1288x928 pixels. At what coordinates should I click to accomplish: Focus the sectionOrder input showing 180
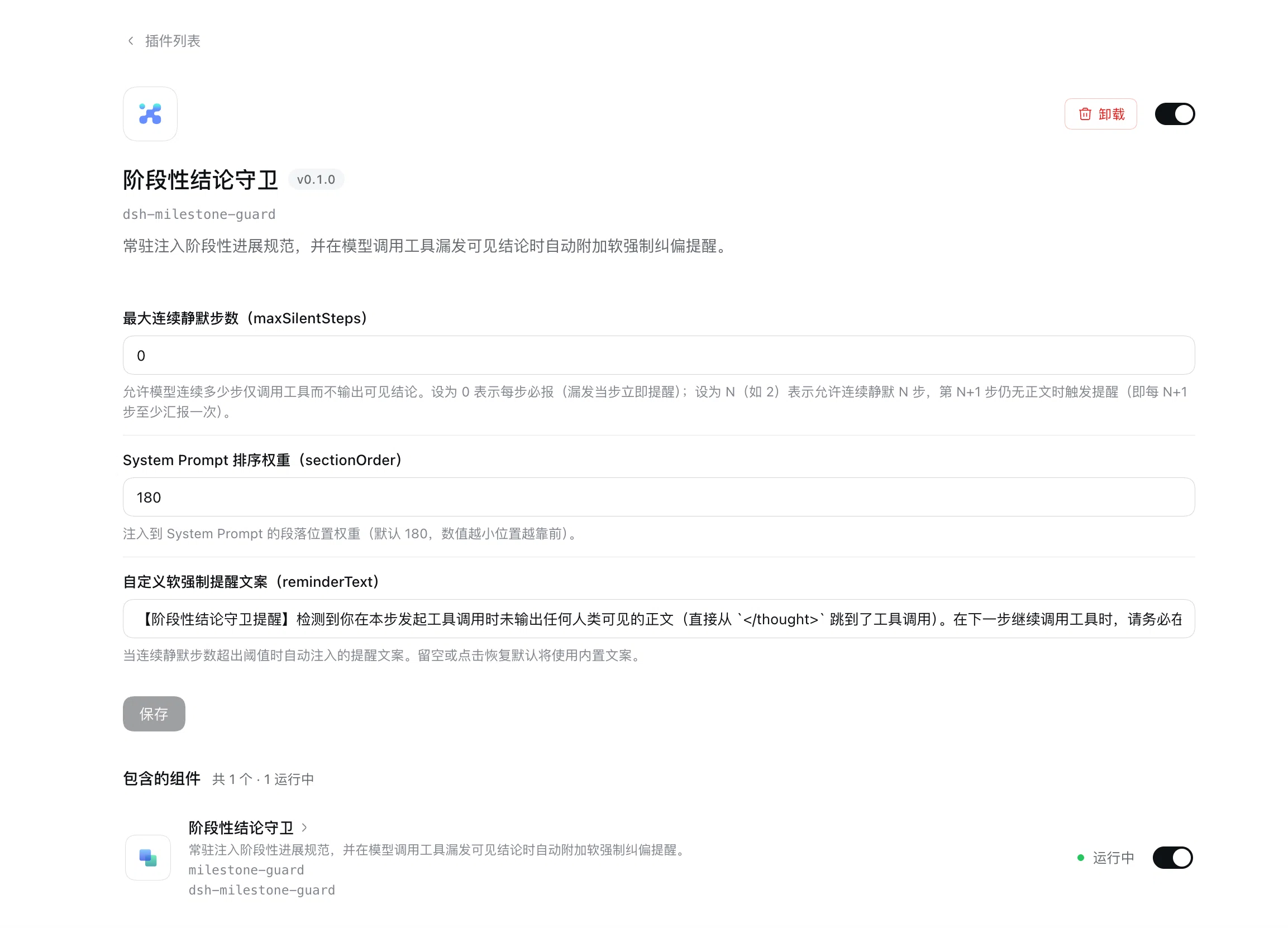659,498
